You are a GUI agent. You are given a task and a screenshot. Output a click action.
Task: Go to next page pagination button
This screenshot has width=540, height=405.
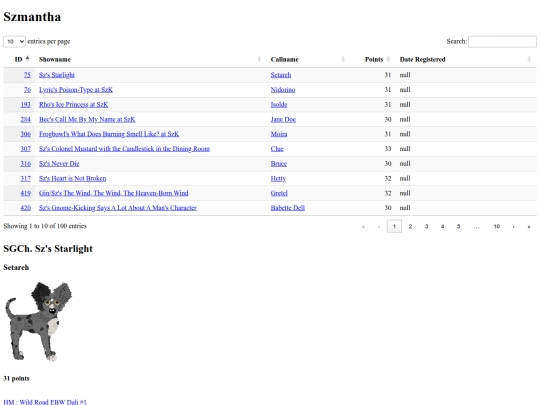[513, 227]
